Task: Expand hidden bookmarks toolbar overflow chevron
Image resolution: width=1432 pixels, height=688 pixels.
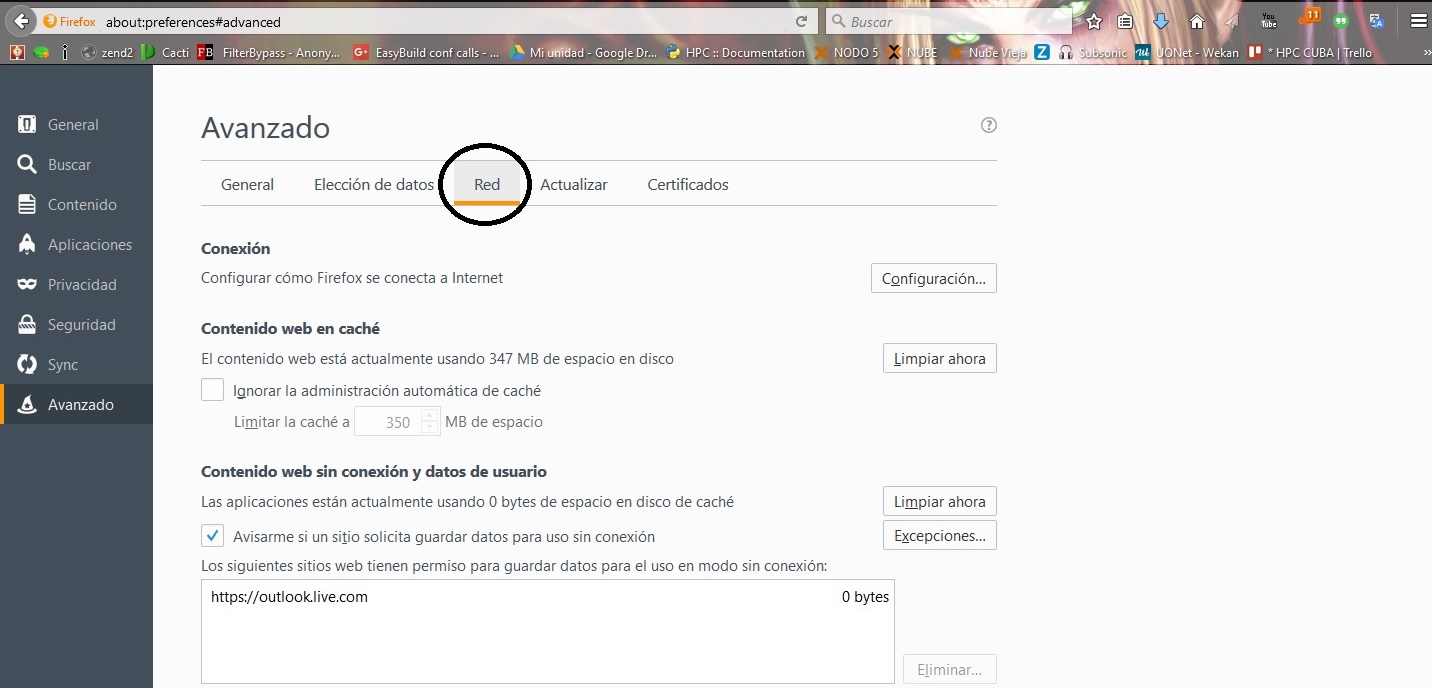Action: [x=1426, y=52]
